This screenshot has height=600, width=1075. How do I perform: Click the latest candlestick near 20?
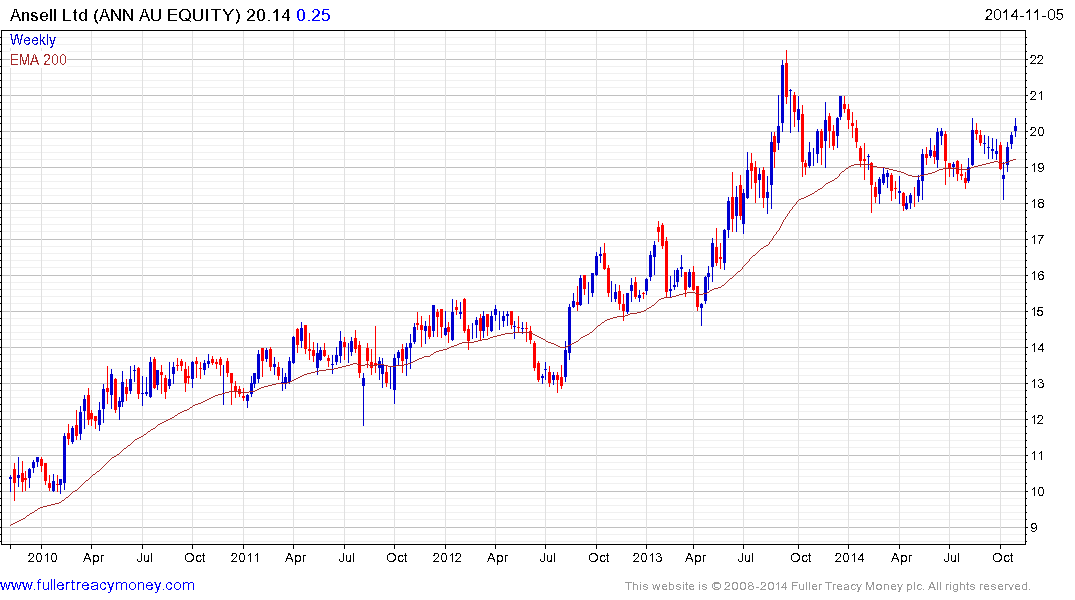(1015, 128)
